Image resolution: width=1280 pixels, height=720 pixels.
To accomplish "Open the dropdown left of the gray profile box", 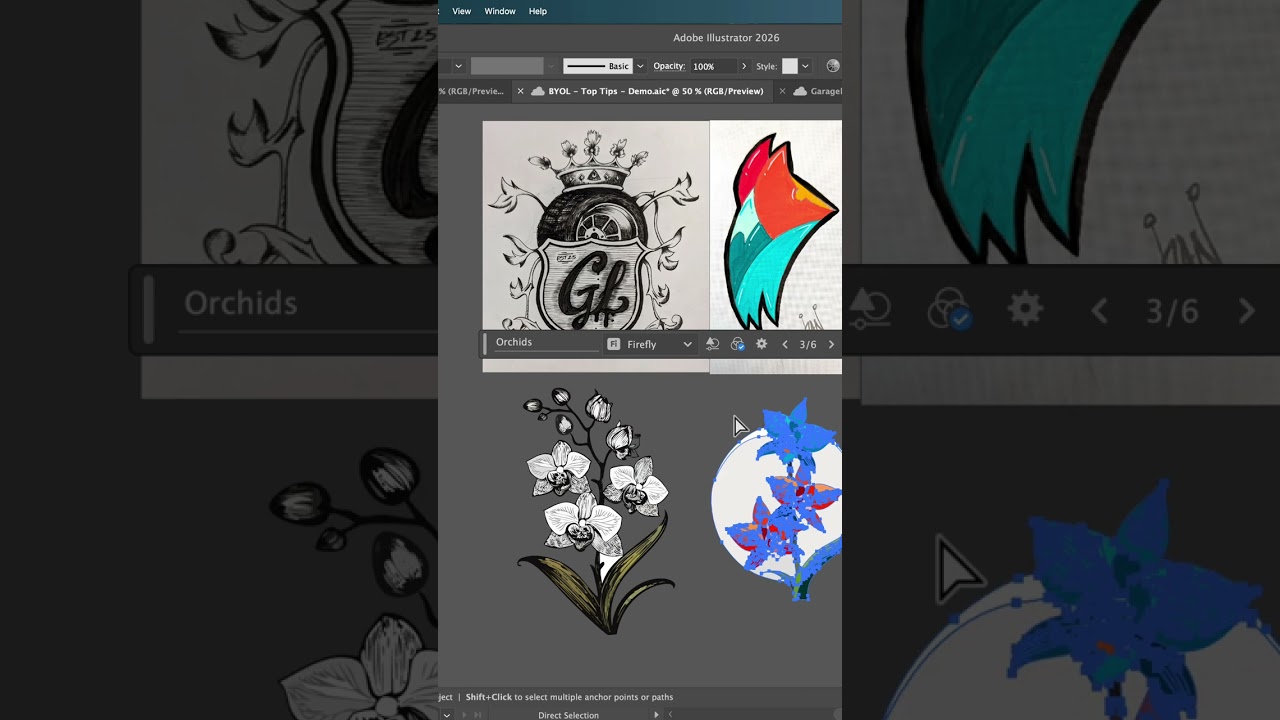I will click(458, 66).
